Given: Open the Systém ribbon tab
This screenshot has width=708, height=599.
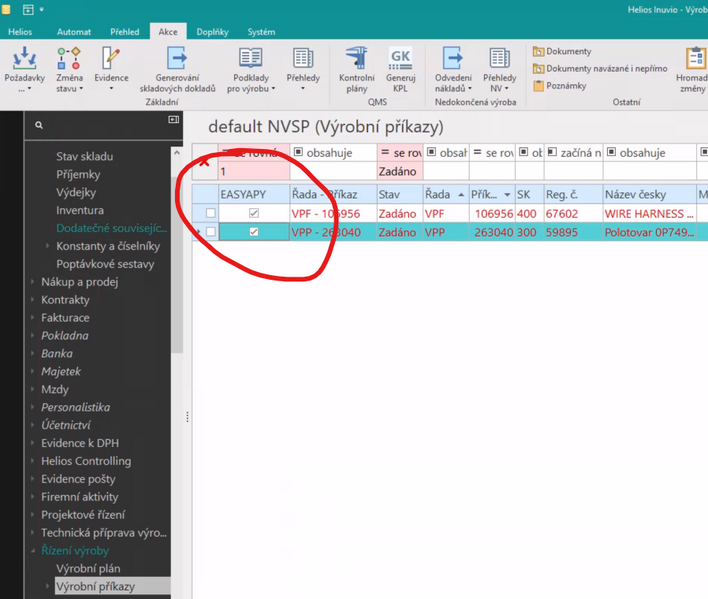Looking at the screenshot, I should (x=261, y=32).
